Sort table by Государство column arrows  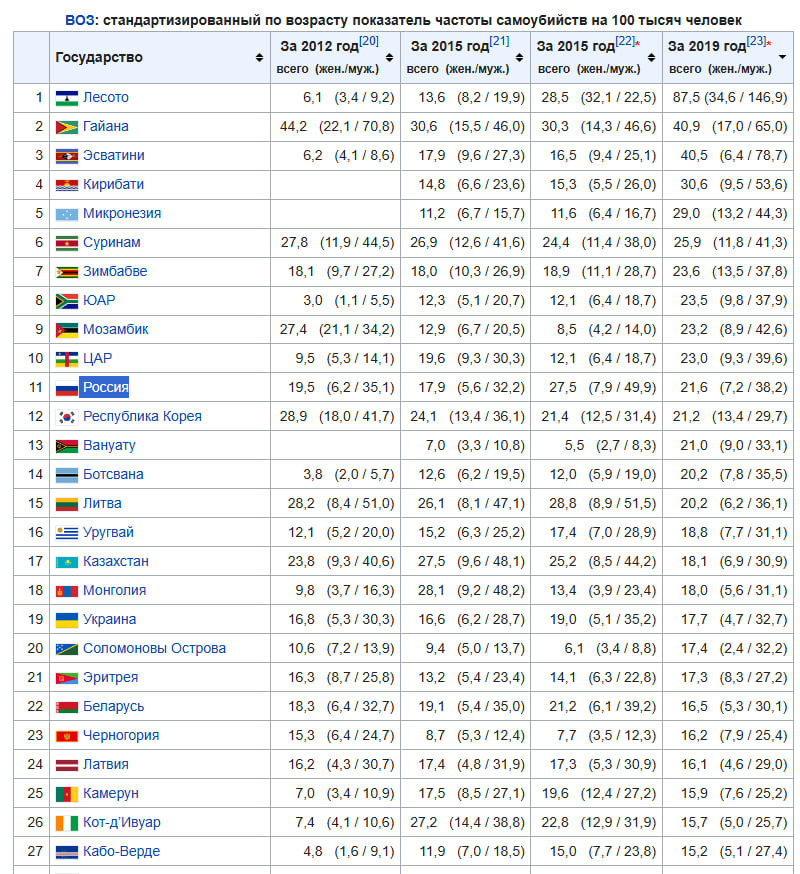[x=260, y=58]
